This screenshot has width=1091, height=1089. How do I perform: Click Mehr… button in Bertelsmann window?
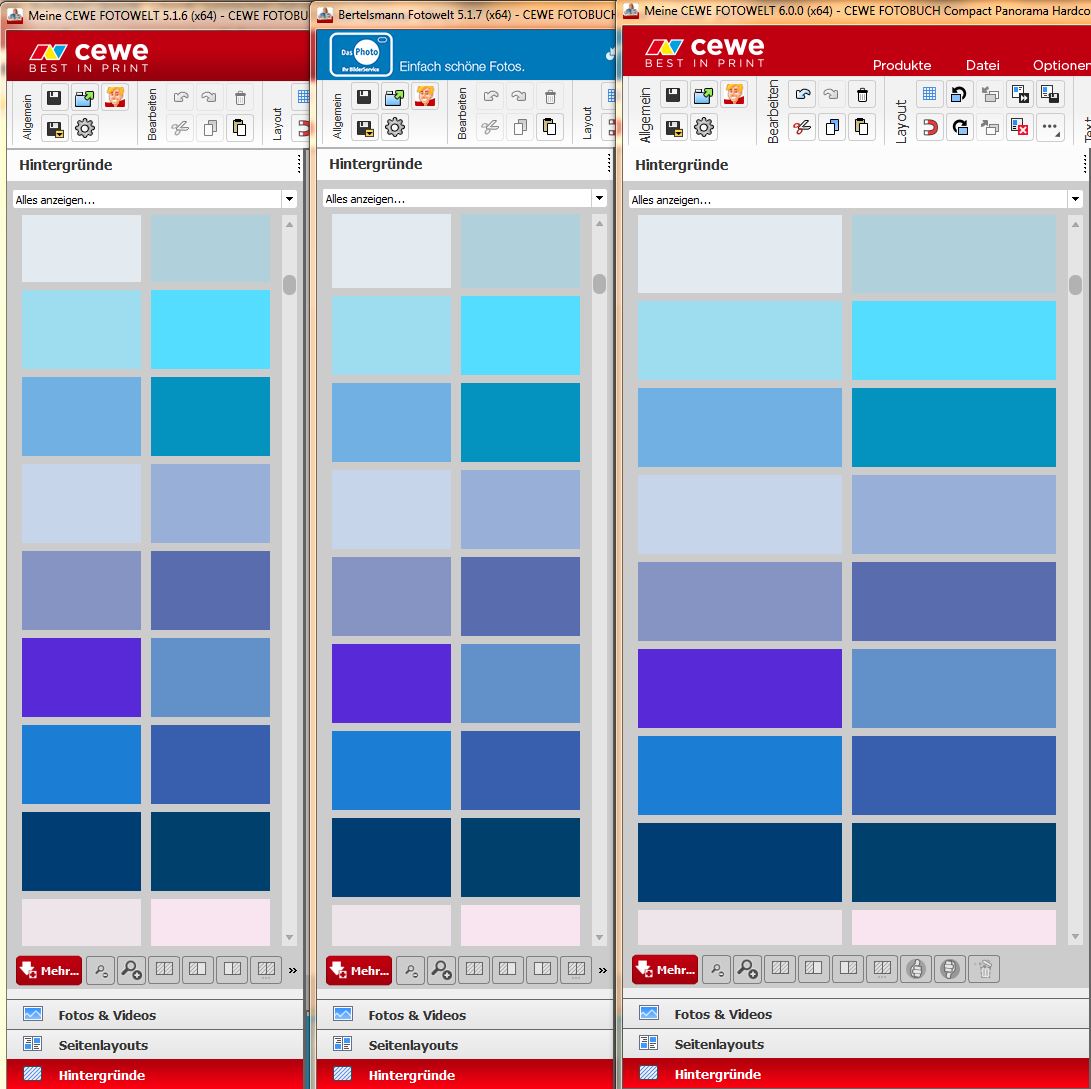point(359,970)
